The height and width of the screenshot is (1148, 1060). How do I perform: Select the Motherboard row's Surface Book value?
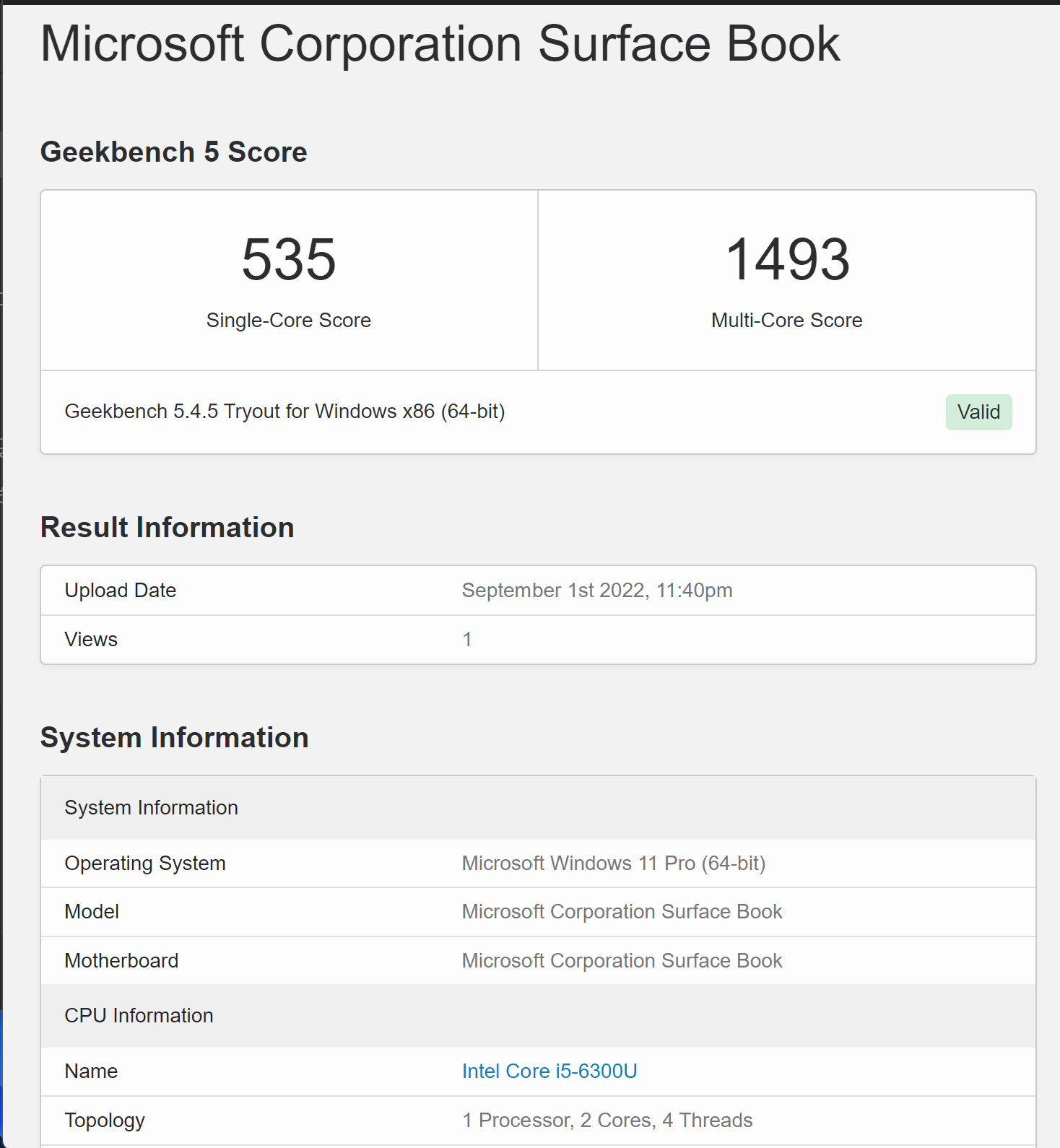tap(622, 960)
